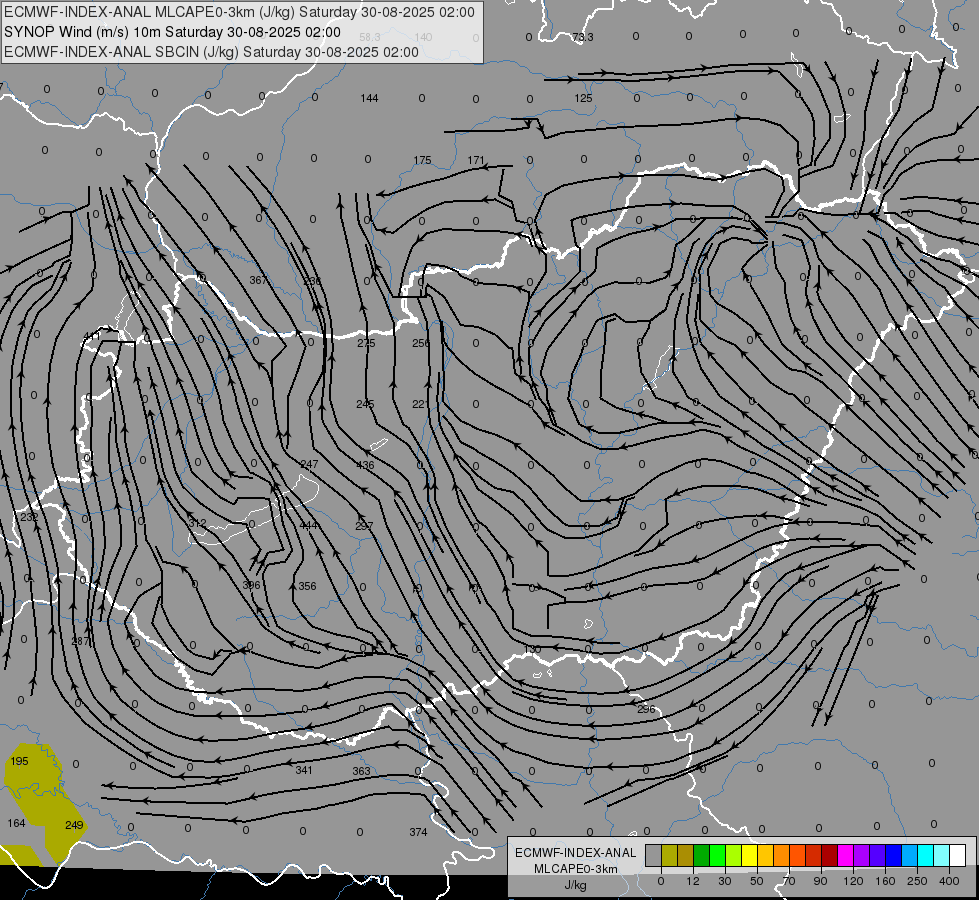Click the cyan legend swatch
Screen dimensions: 979x900
point(927,855)
